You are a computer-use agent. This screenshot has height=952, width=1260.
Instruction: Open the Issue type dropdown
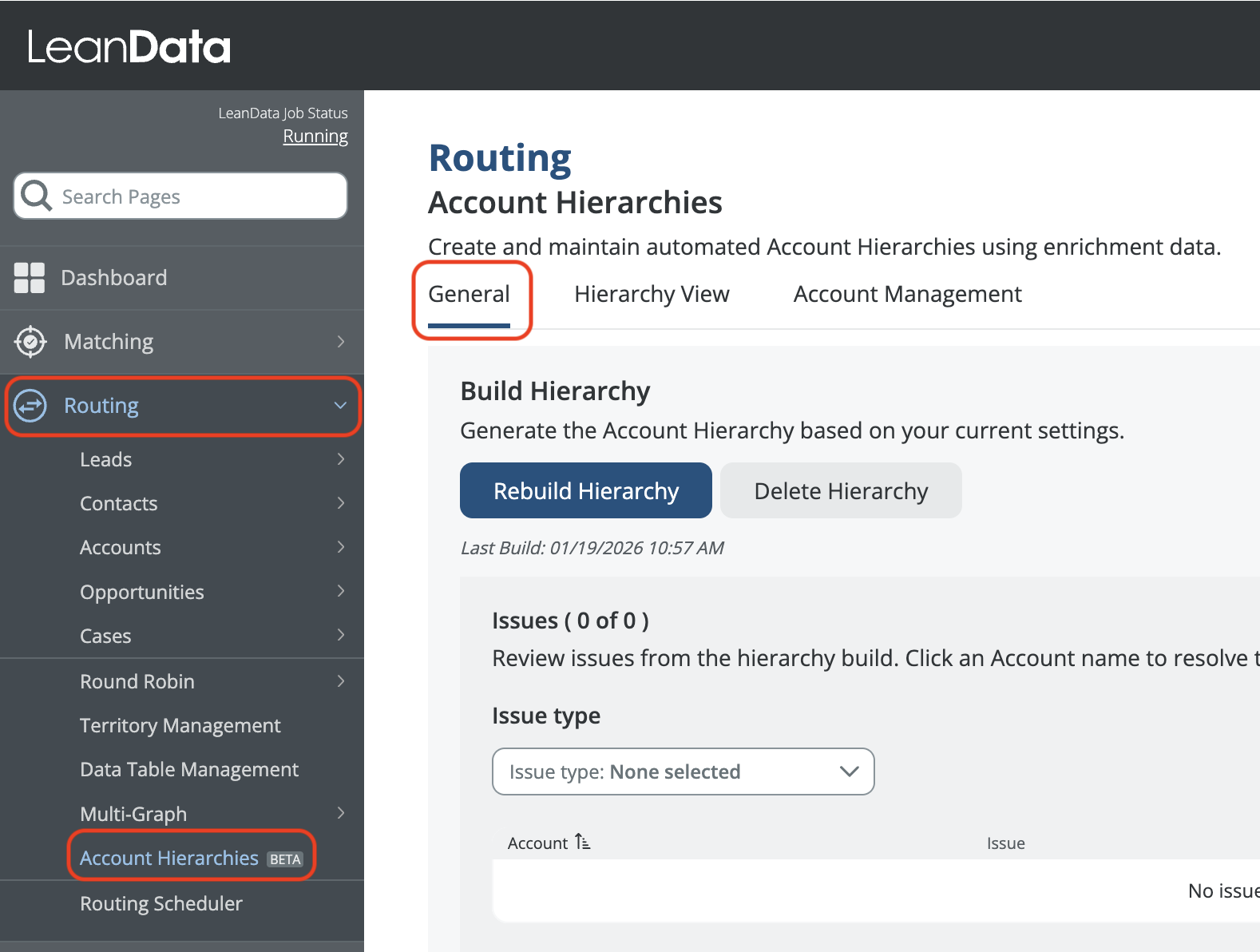click(x=683, y=772)
